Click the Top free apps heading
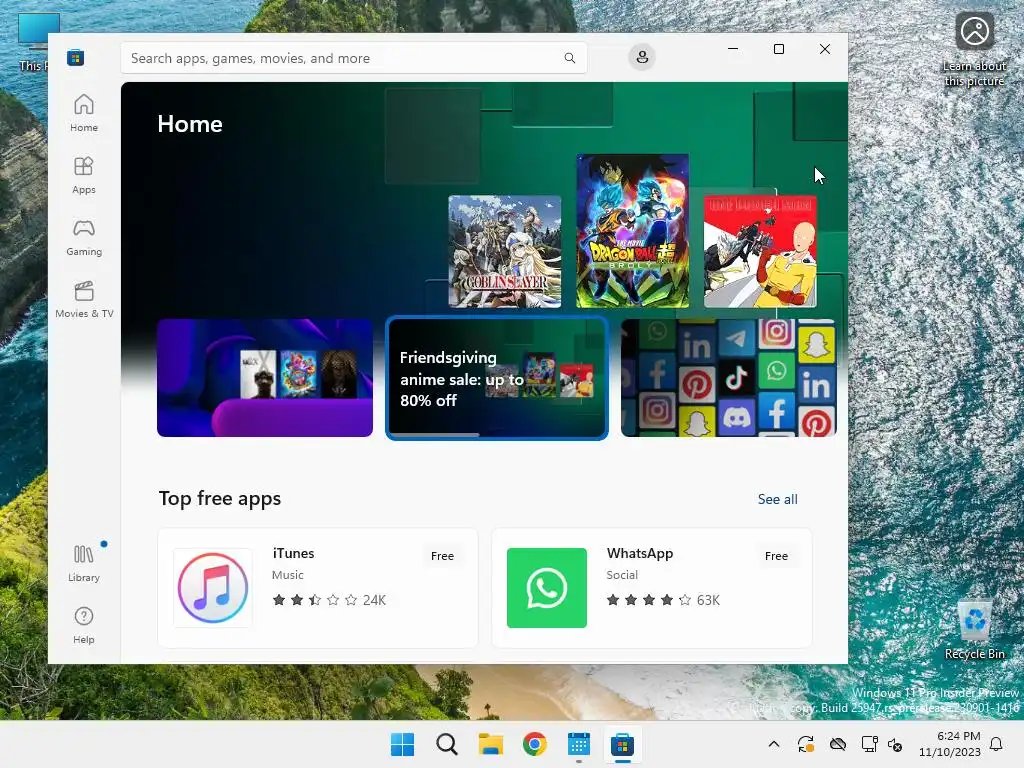This screenshot has height=768, width=1024. coord(219,498)
